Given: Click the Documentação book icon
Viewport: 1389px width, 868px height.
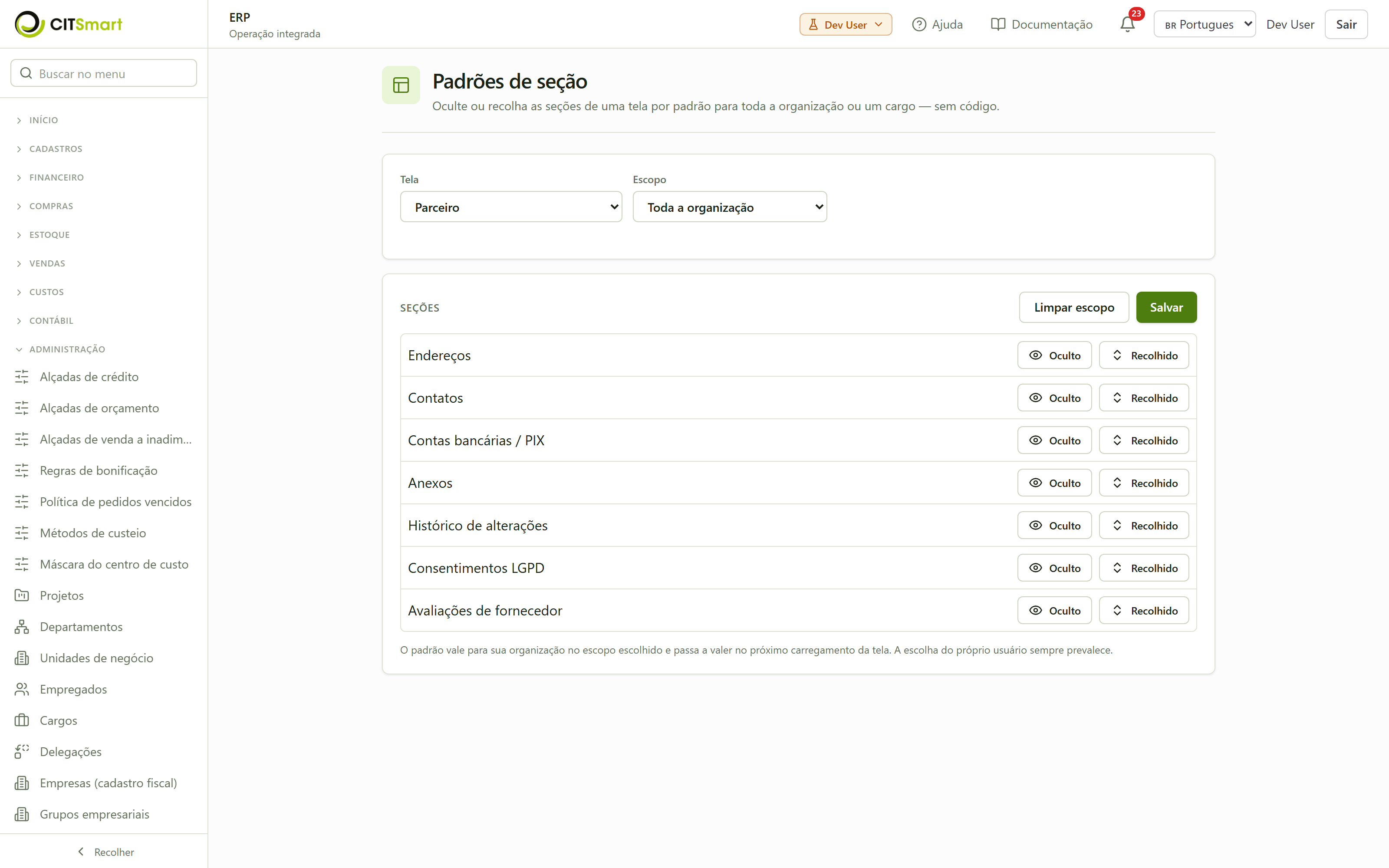Looking at the screenshot, I should point(998,24).
